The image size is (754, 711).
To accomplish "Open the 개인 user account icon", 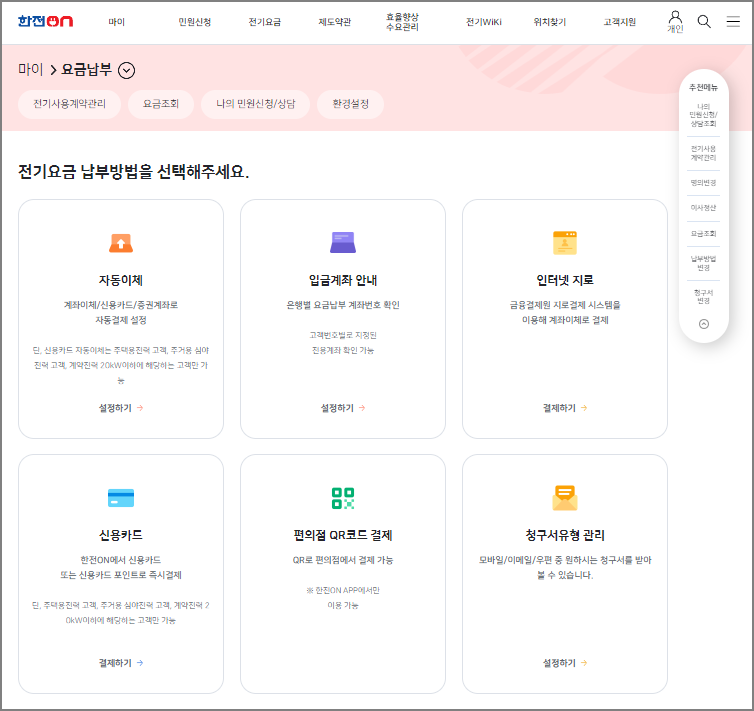I will point(675,22).
